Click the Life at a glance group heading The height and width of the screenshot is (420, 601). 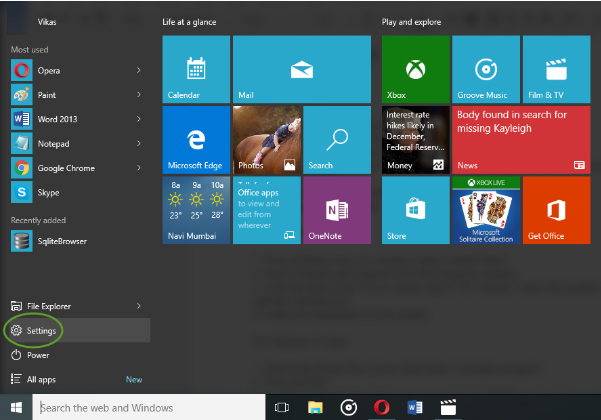tap(189, 22)
